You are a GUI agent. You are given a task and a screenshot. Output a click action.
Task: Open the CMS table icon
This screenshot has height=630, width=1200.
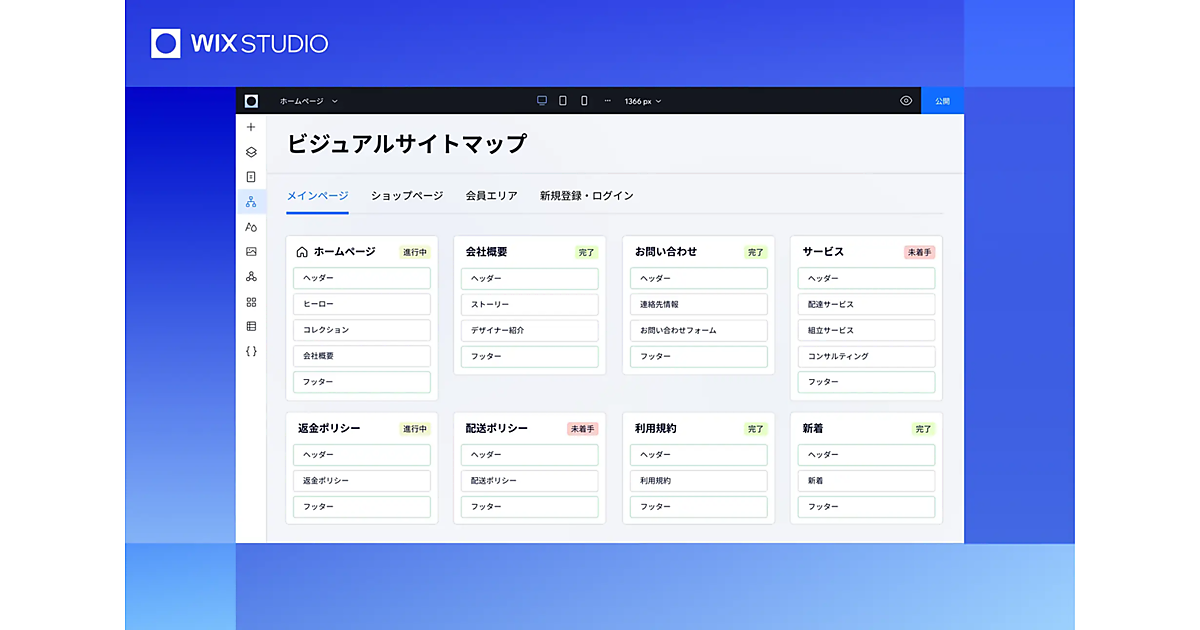pyautogui.click(x=251, y=326)
